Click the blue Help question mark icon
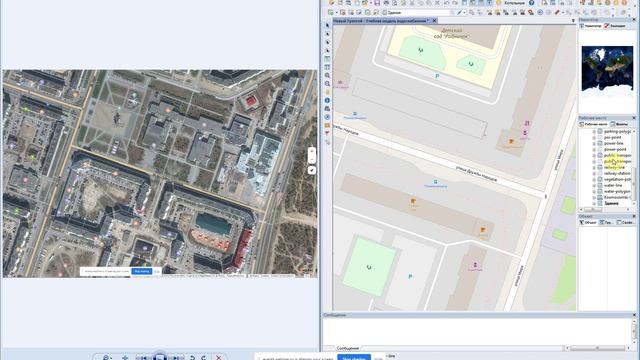640x360 pixels. (531, 3)
